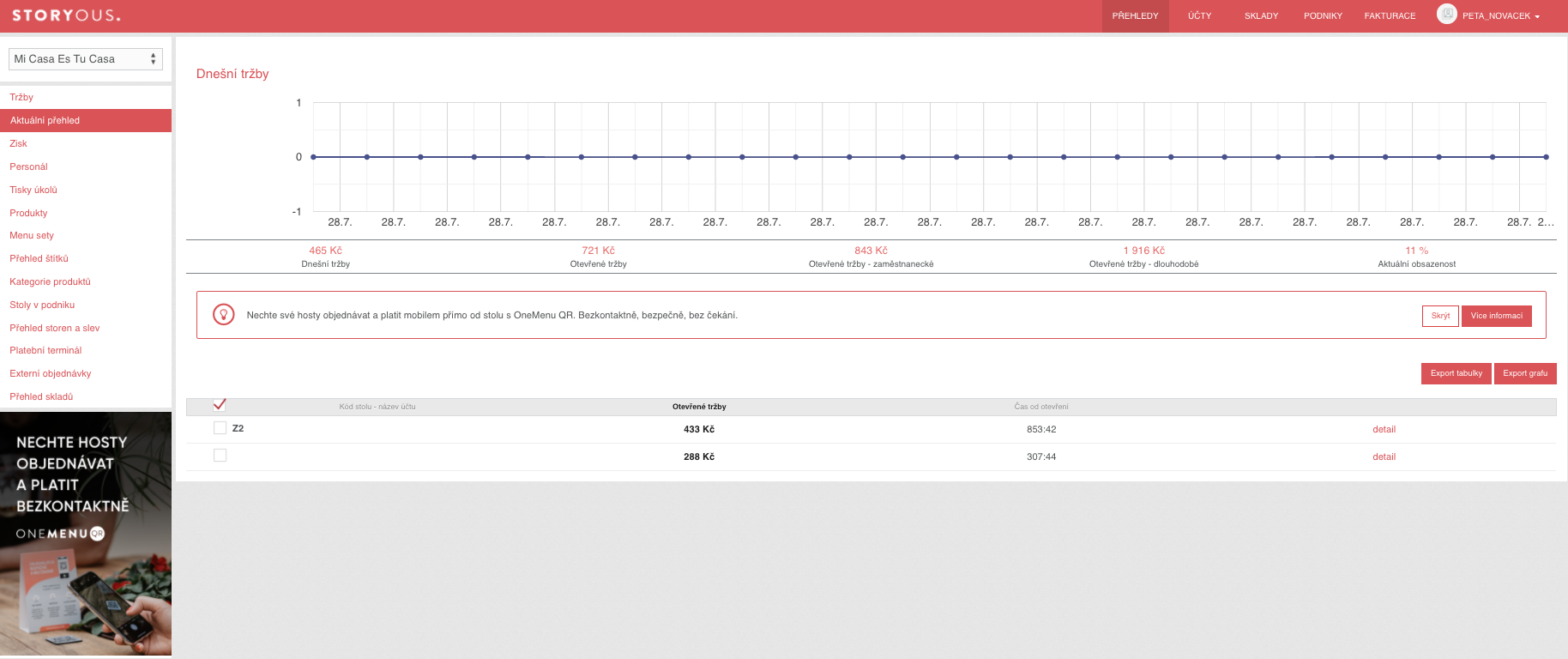
Task: Click the OneMenu QR advertisement banner
Action: [x=86, y=534]
